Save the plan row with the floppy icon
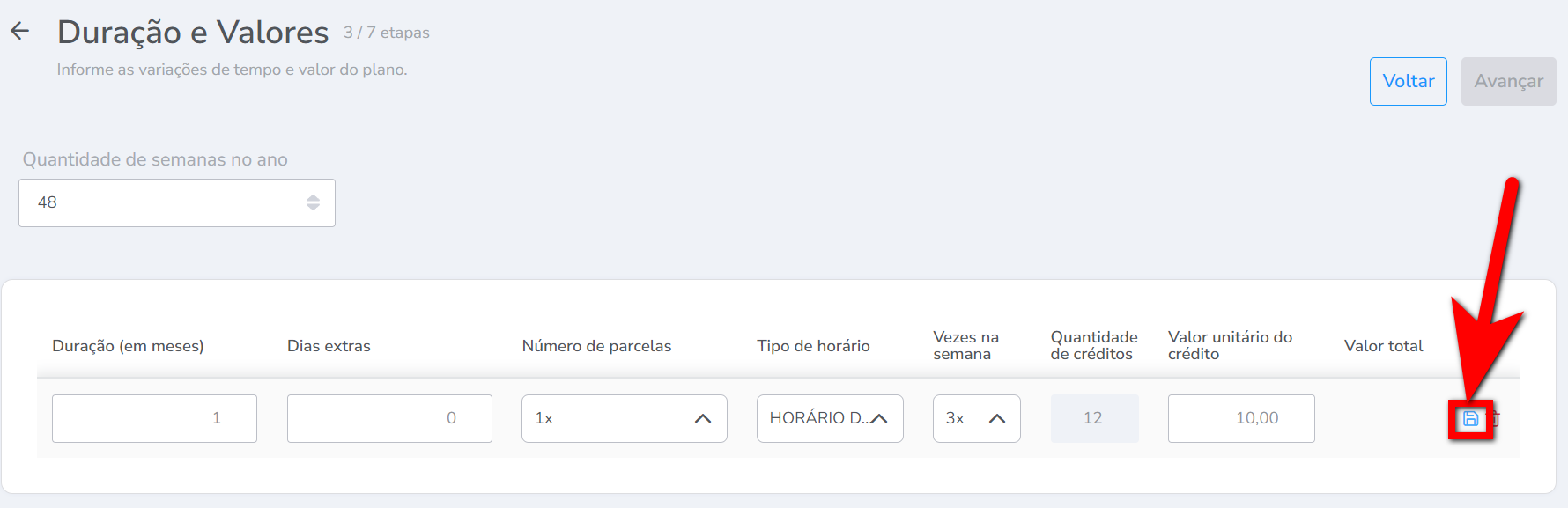The image size is (1568, 508). coord(1470,419)
